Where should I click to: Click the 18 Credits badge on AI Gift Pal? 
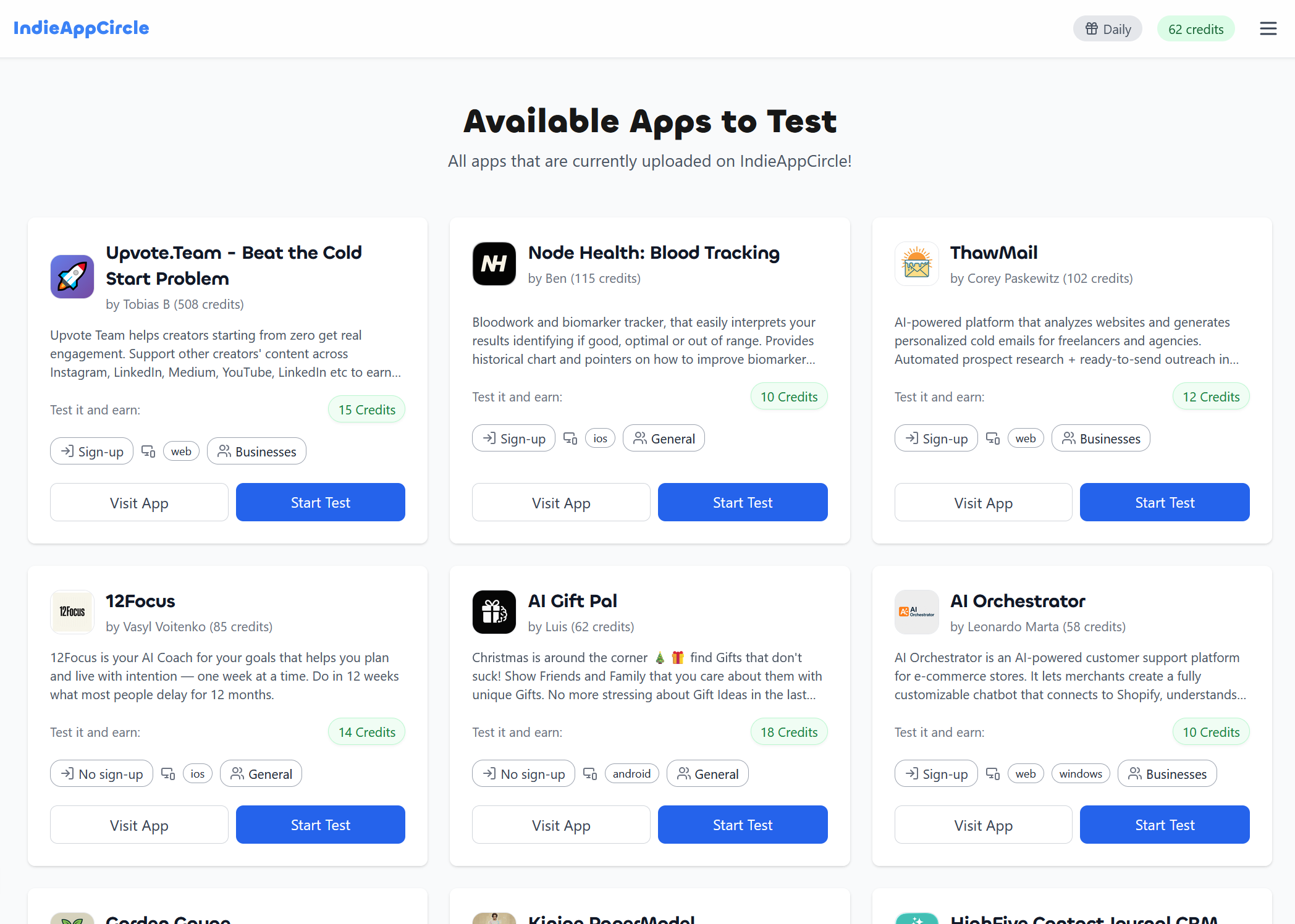coord(788,732)
